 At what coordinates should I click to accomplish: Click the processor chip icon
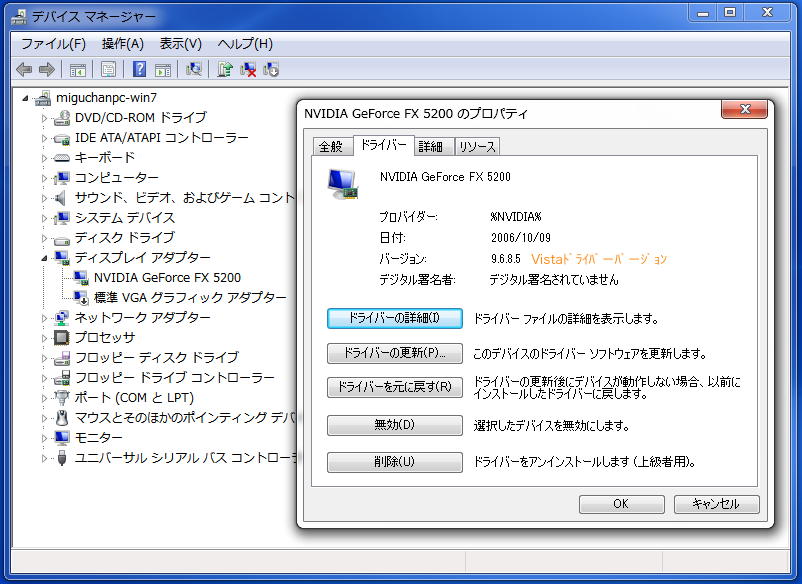point(61,338)
